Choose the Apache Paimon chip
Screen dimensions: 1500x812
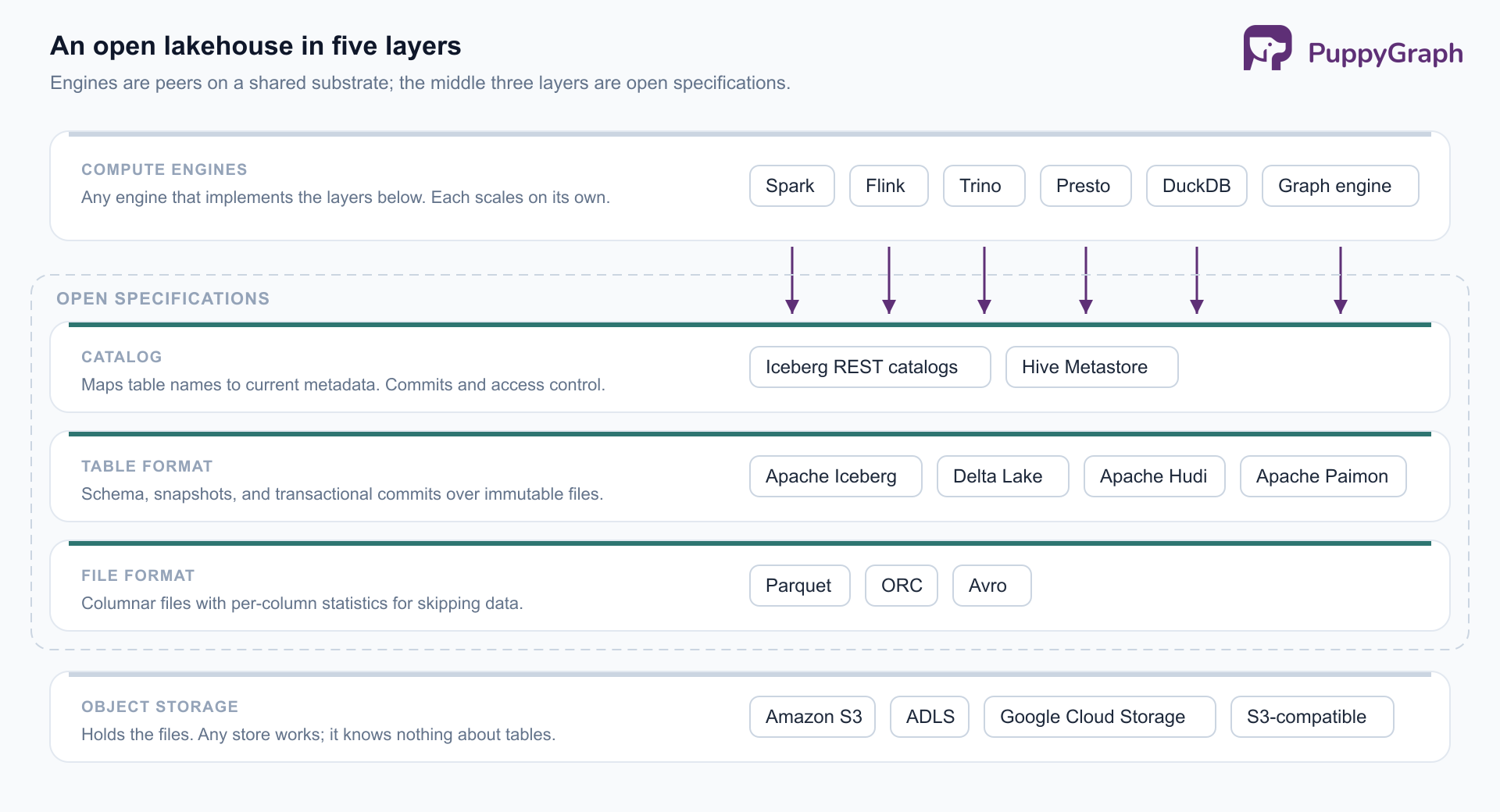1323,476
